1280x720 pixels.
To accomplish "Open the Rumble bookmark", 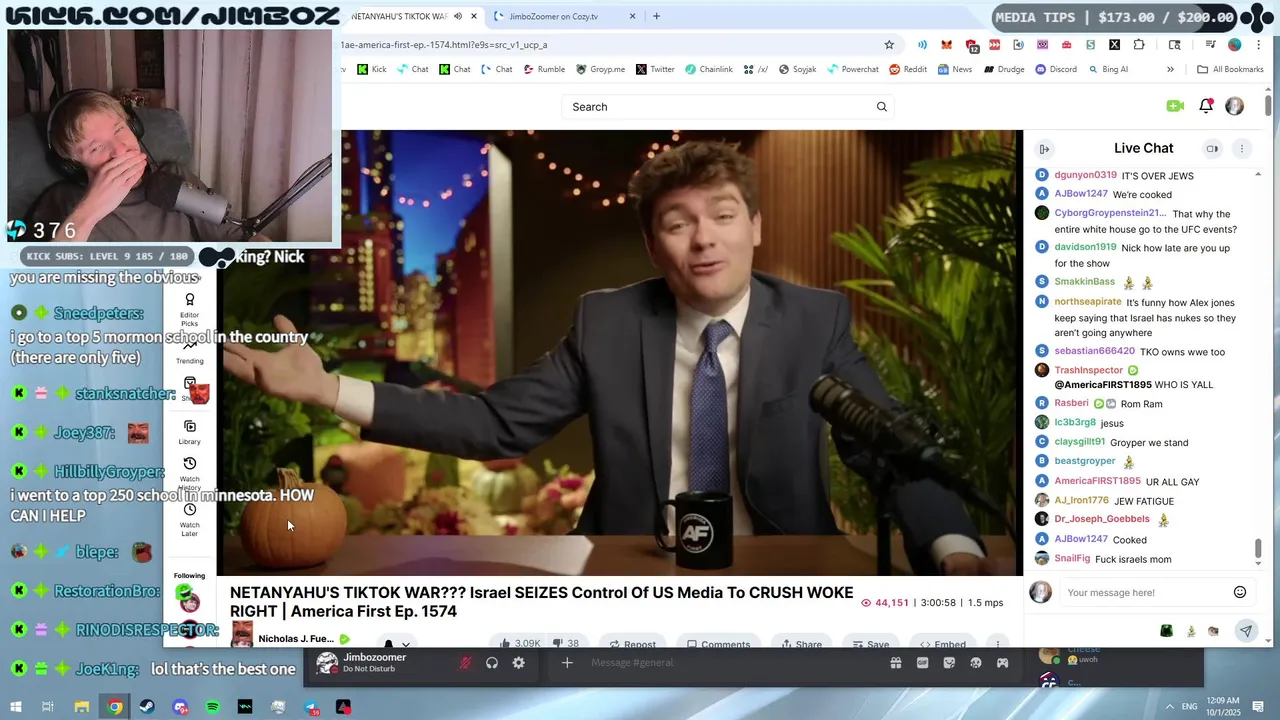I will pyautogui.click(x=544, y=70).
